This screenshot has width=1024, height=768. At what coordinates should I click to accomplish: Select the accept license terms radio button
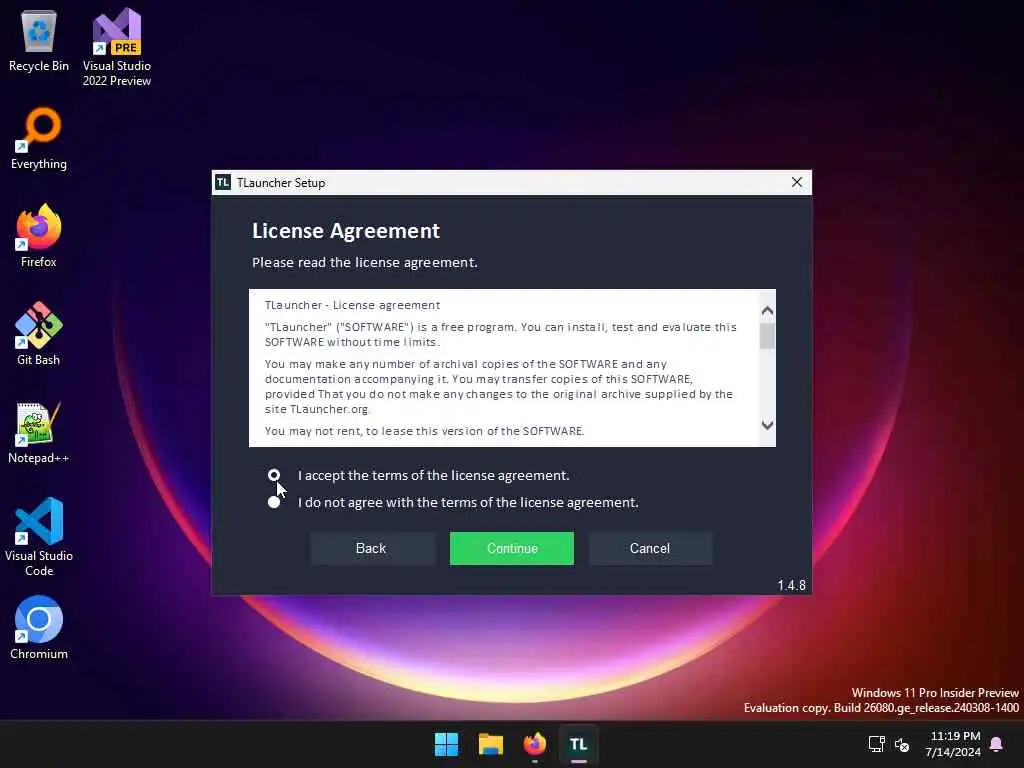[x=274, y=475]
